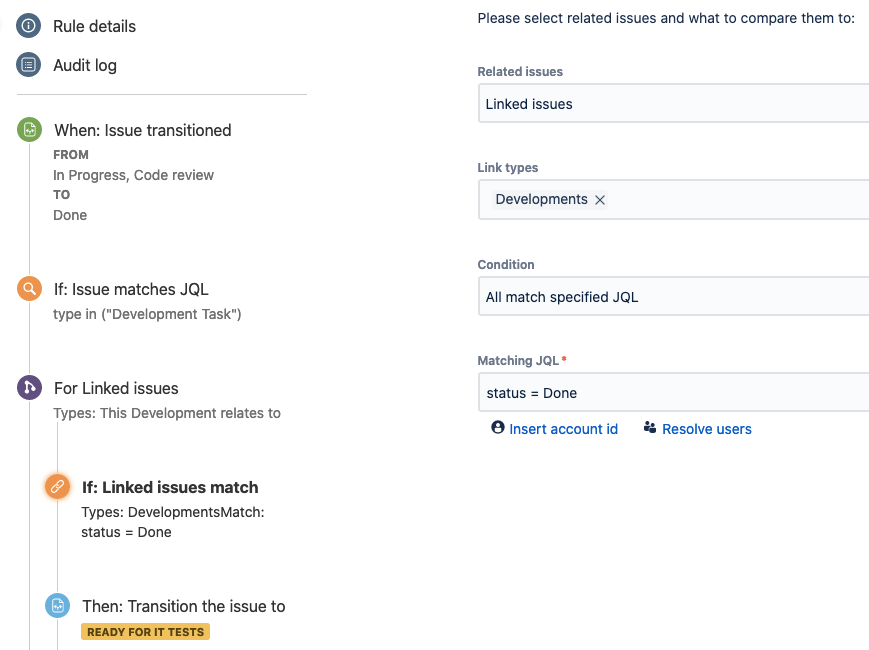The width and height of the screenshot is (869, 650).
Task: Select the For Linked issues branch step
Action: [116, 388]
